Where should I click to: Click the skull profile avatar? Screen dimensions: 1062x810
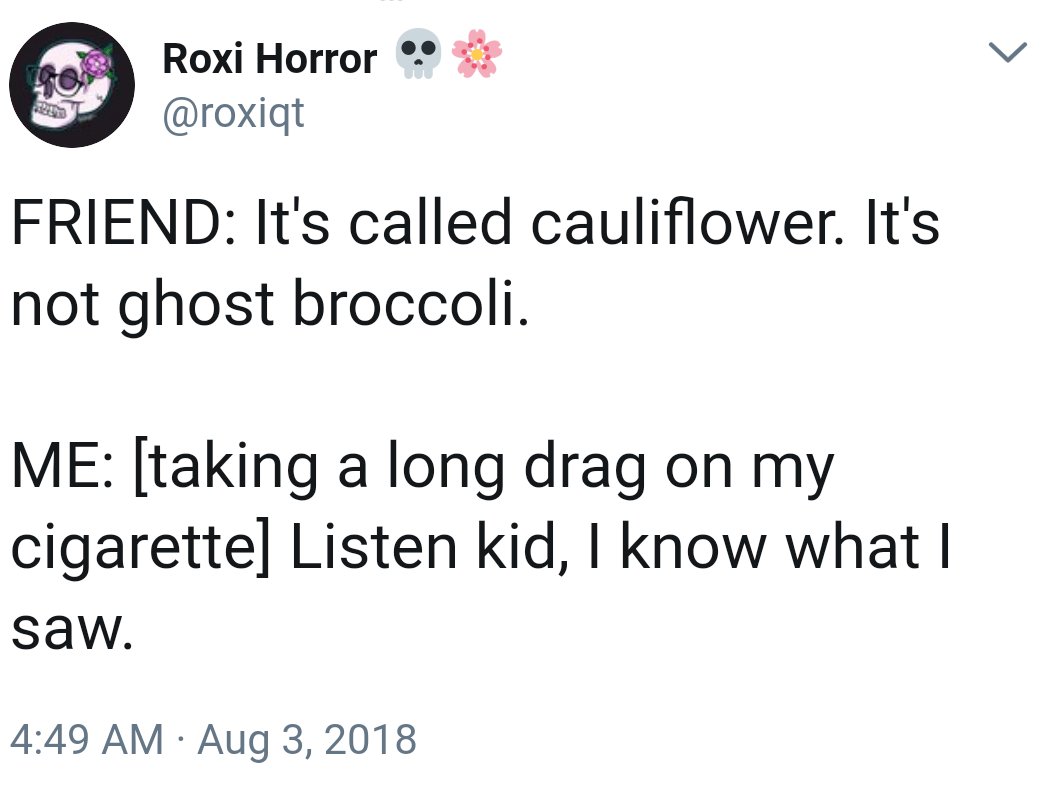point(71,85)
